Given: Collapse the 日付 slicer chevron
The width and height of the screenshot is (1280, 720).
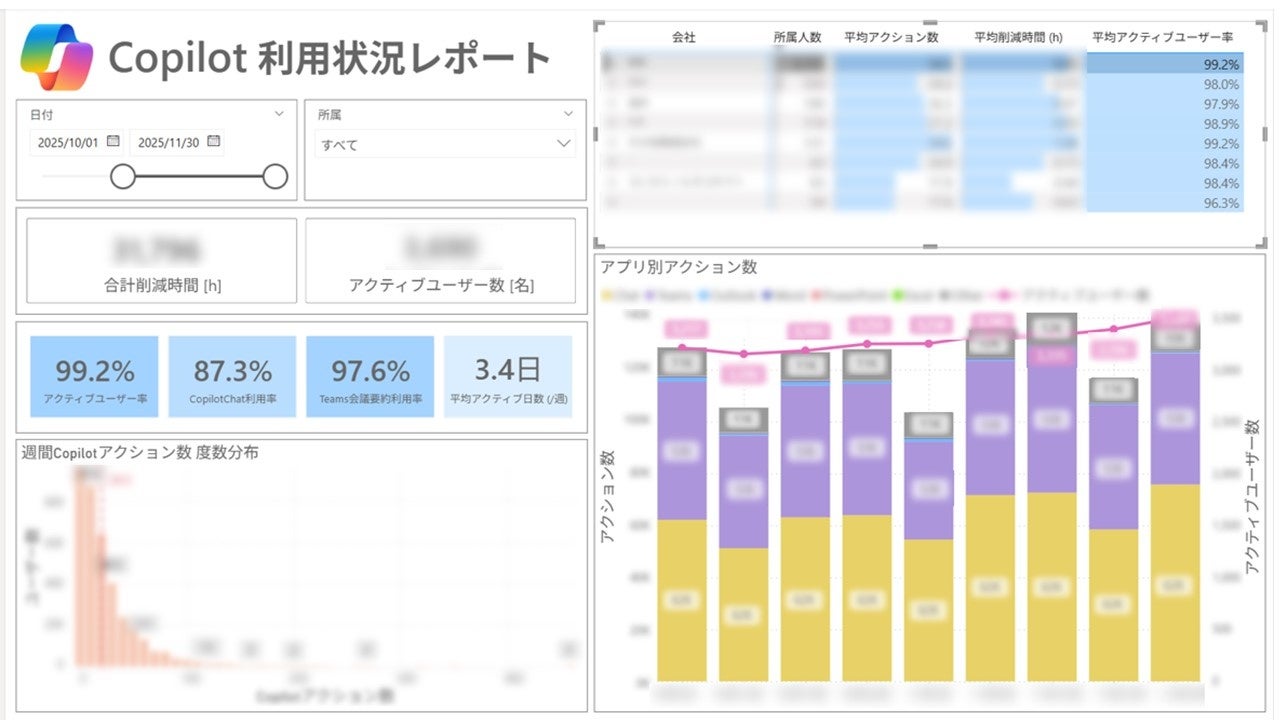Looking at the screenshot, I should [x=279, y=115].
